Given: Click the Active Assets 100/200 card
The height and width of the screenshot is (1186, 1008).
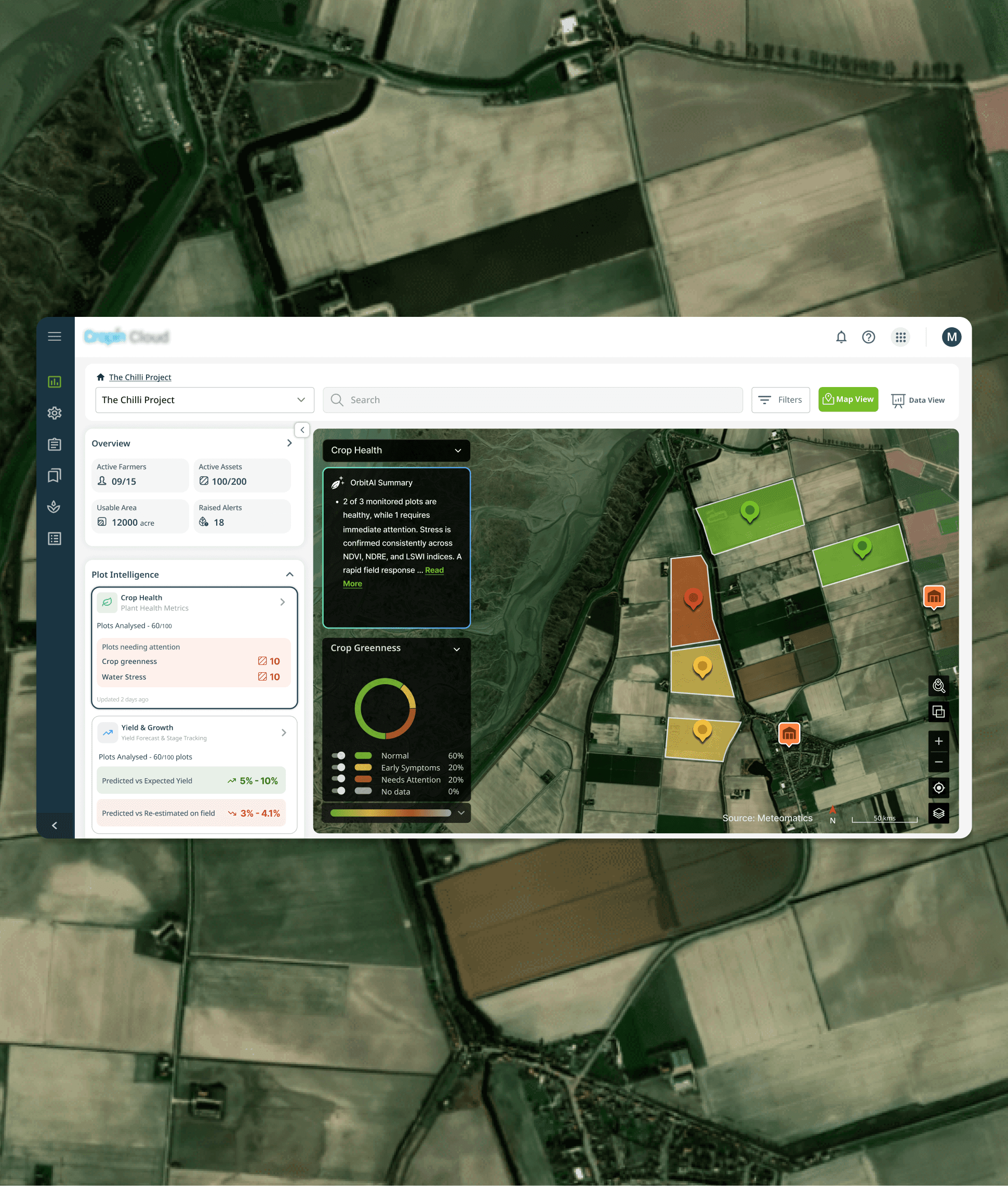Looking at the screenshot, I should 242,475.
